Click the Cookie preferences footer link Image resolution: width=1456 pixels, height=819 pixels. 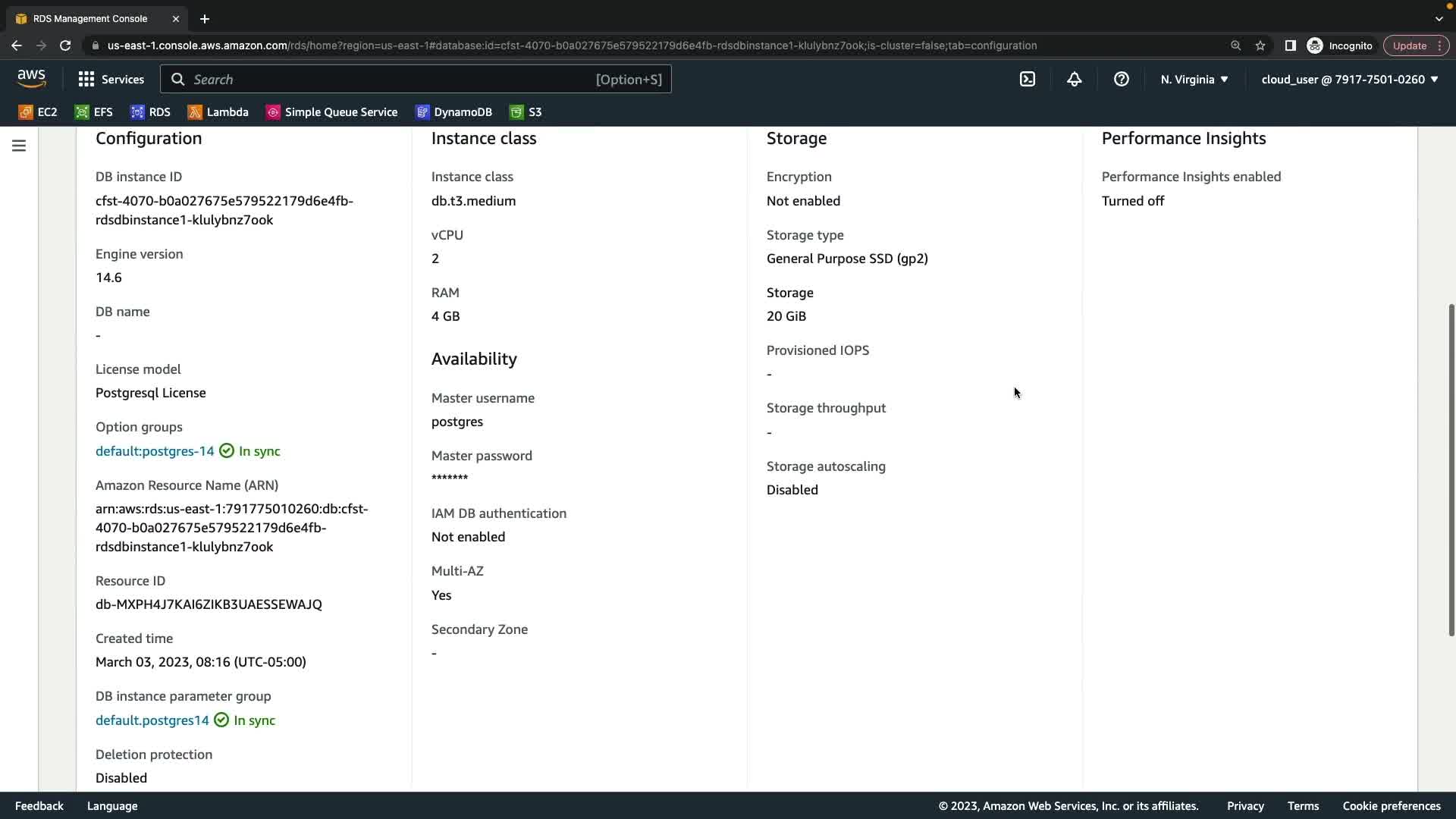pos(1391,806)
